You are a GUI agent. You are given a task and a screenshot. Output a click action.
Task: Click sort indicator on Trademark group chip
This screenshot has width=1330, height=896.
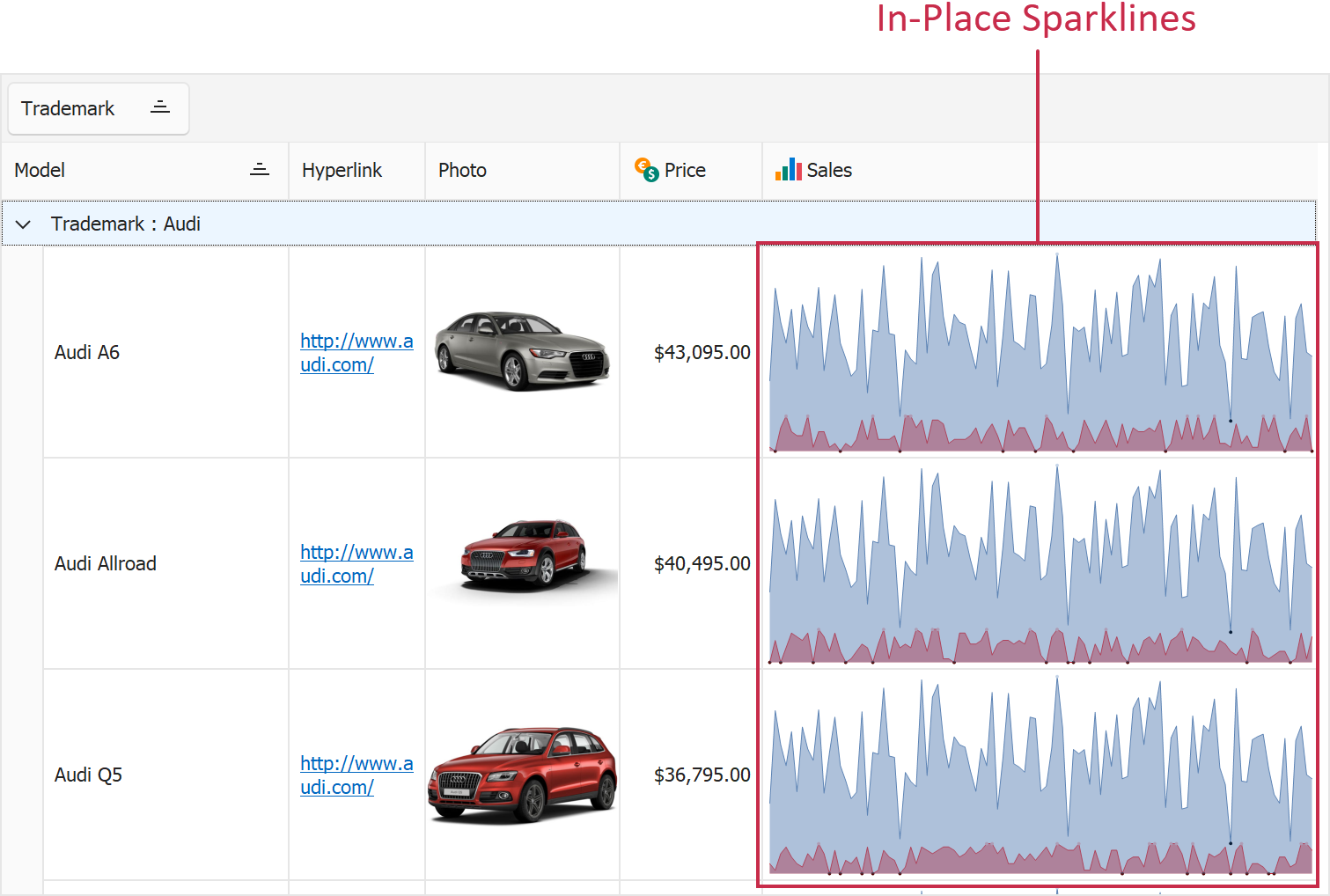160,107
